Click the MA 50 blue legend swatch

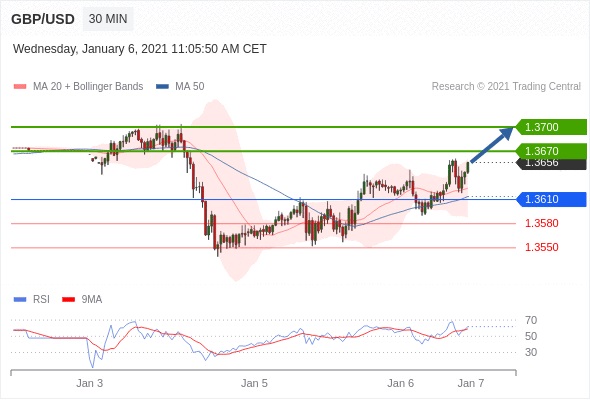(x=162, y=87)
